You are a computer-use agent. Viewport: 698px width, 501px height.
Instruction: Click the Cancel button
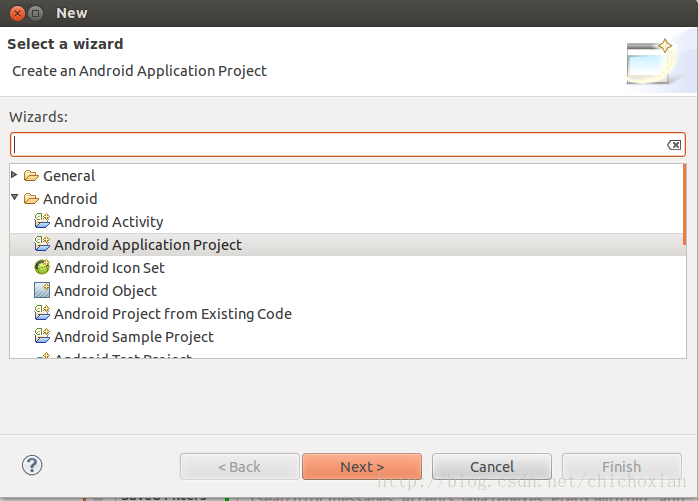[x=492, y=467]
